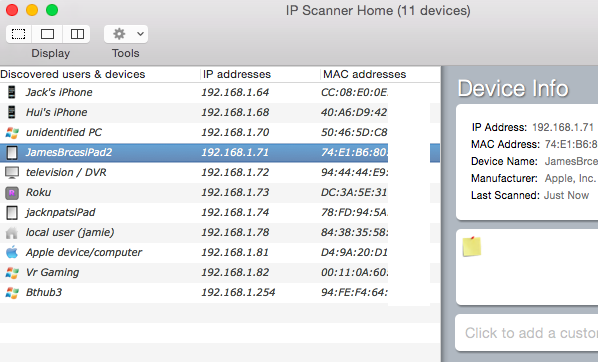Select the Hui's iPhone row
The height and width of the screenshot is (362, 598).
pyautogui.click(x=220, y=113)
